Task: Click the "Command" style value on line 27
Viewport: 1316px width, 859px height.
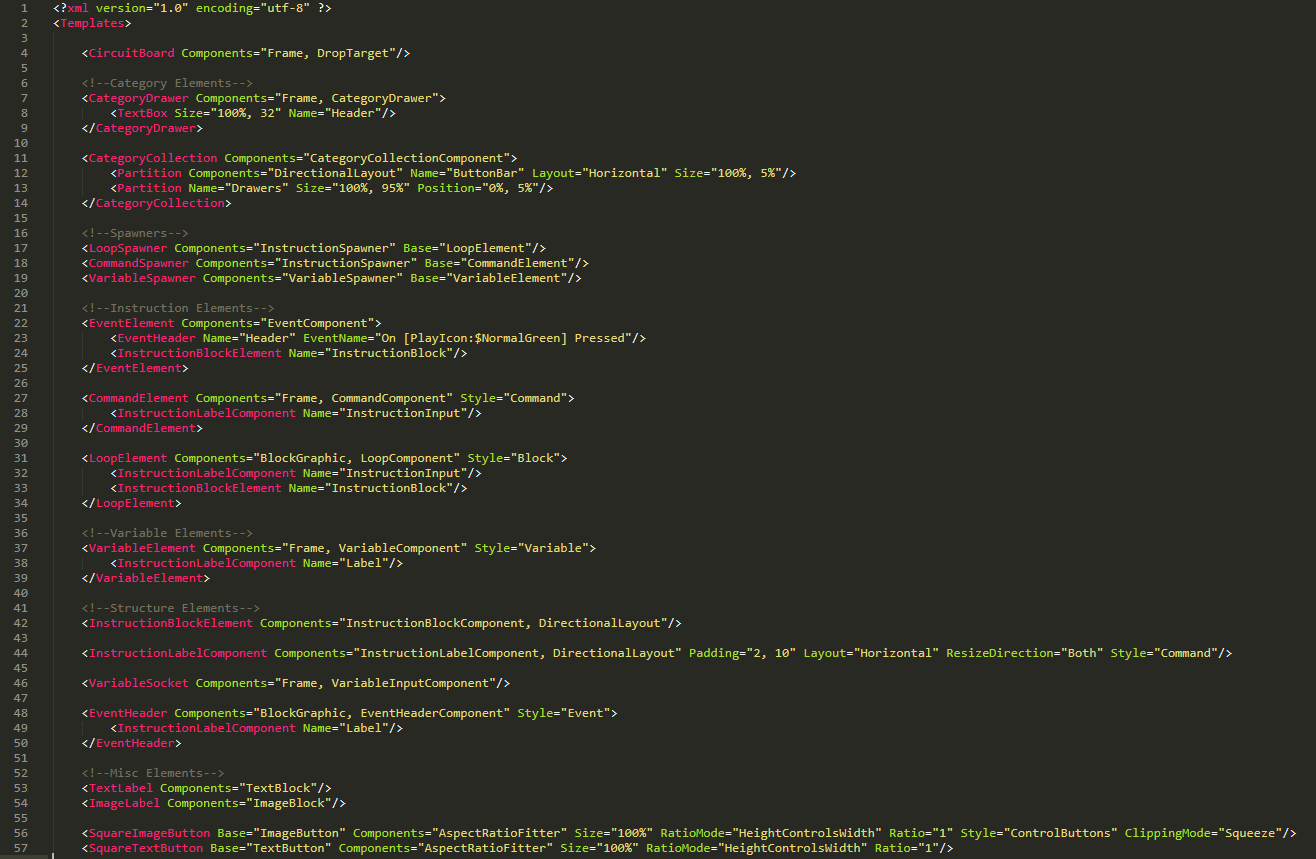Action: (535, 398)
